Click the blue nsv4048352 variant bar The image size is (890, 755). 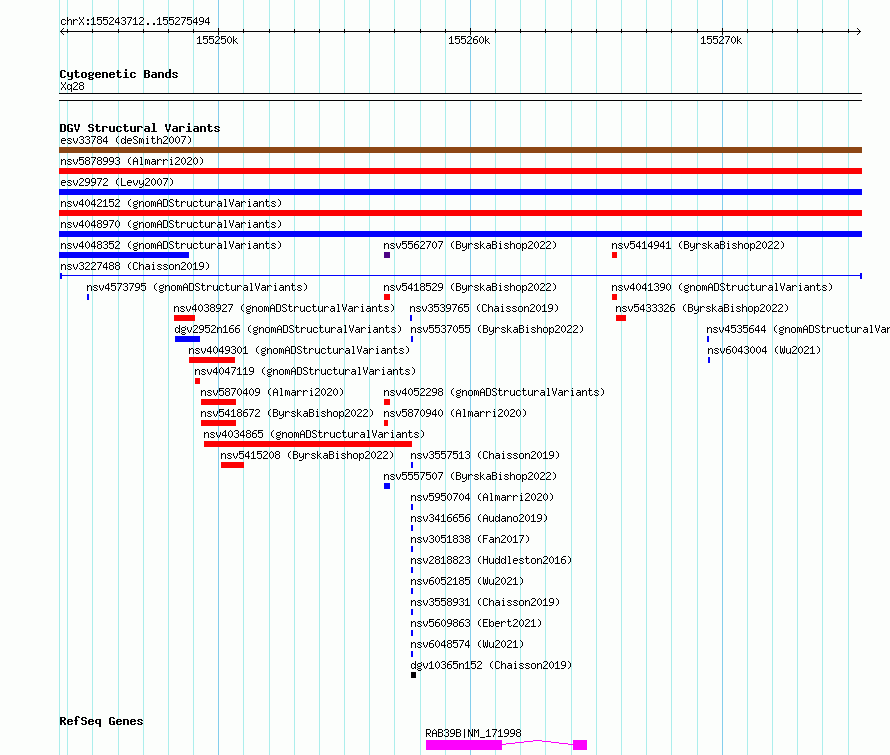pos(124,255)
